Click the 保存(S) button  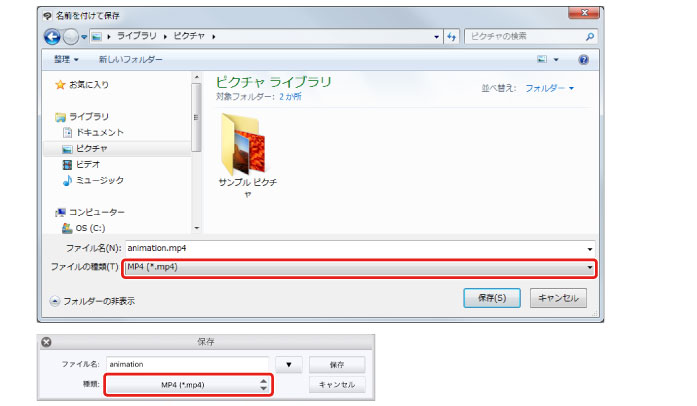click(x=492, y=298)
